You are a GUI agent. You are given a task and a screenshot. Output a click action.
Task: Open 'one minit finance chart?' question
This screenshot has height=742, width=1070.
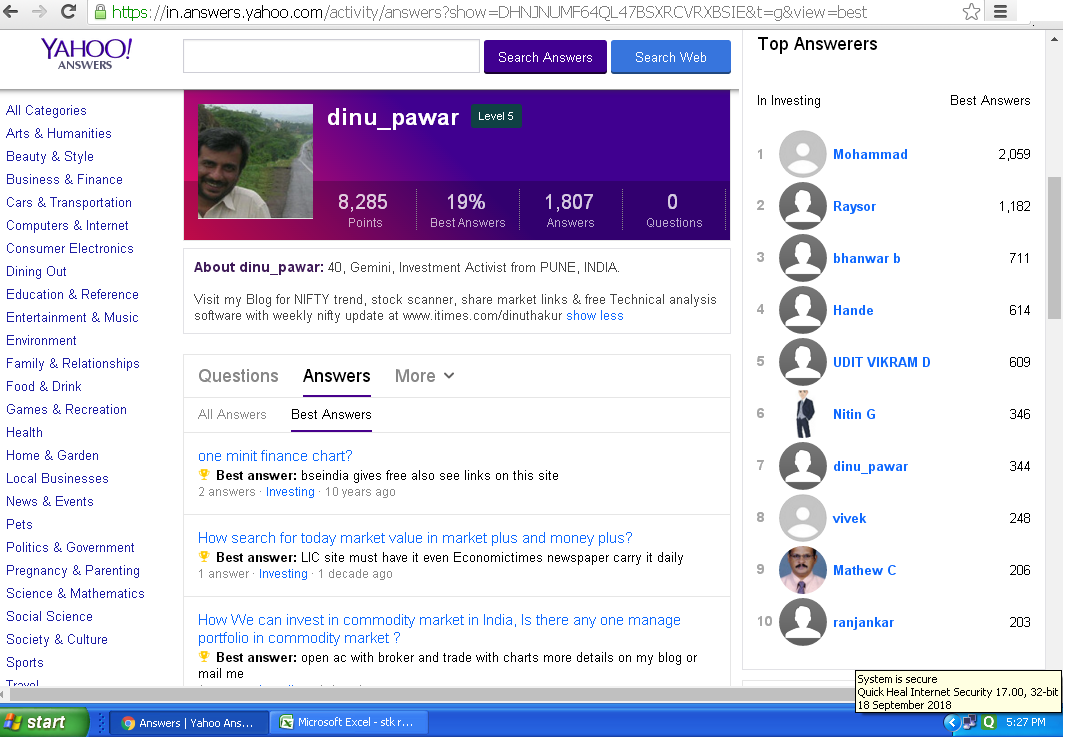point(275,456)
